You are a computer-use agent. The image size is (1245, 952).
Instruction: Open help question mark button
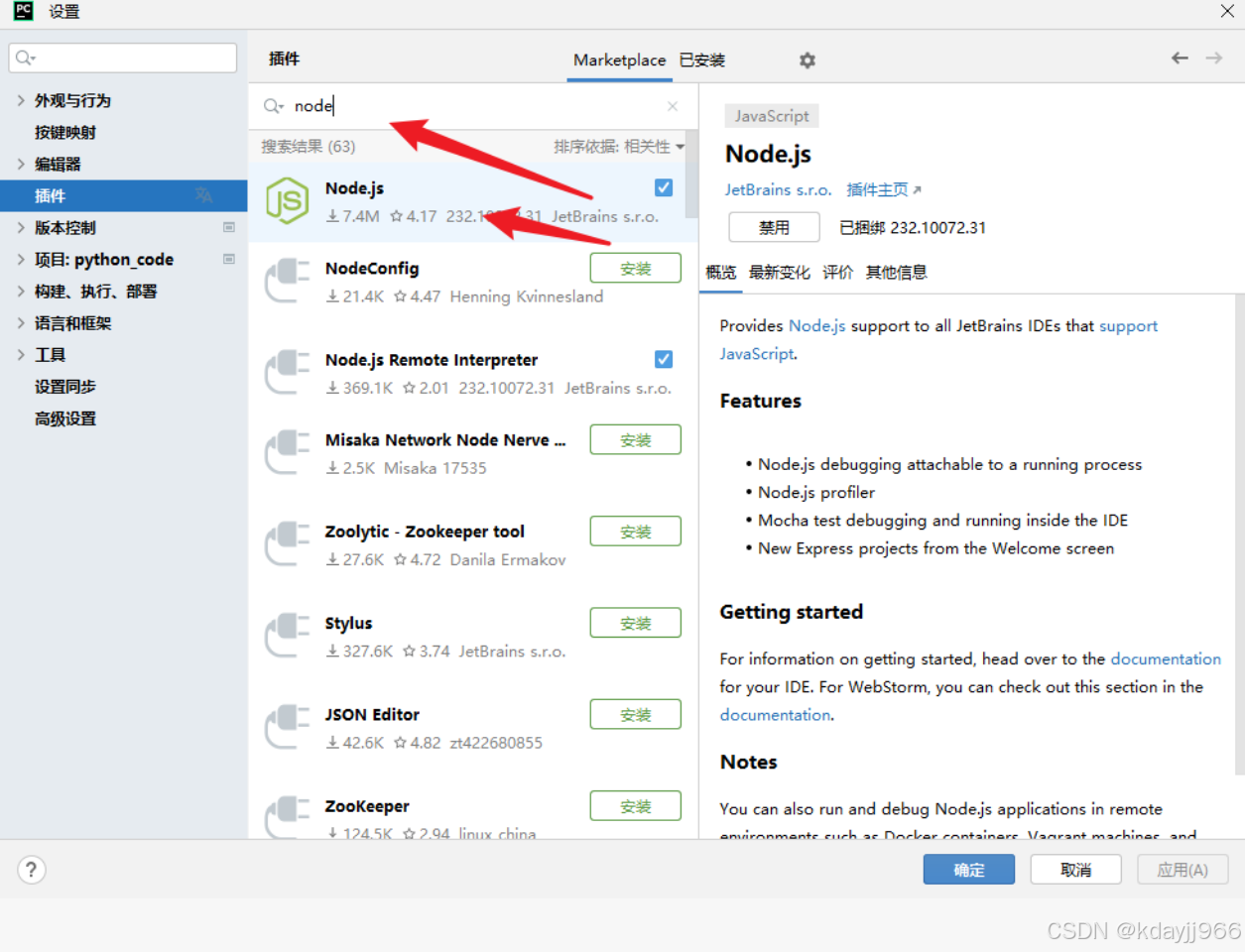click(32, 870)
